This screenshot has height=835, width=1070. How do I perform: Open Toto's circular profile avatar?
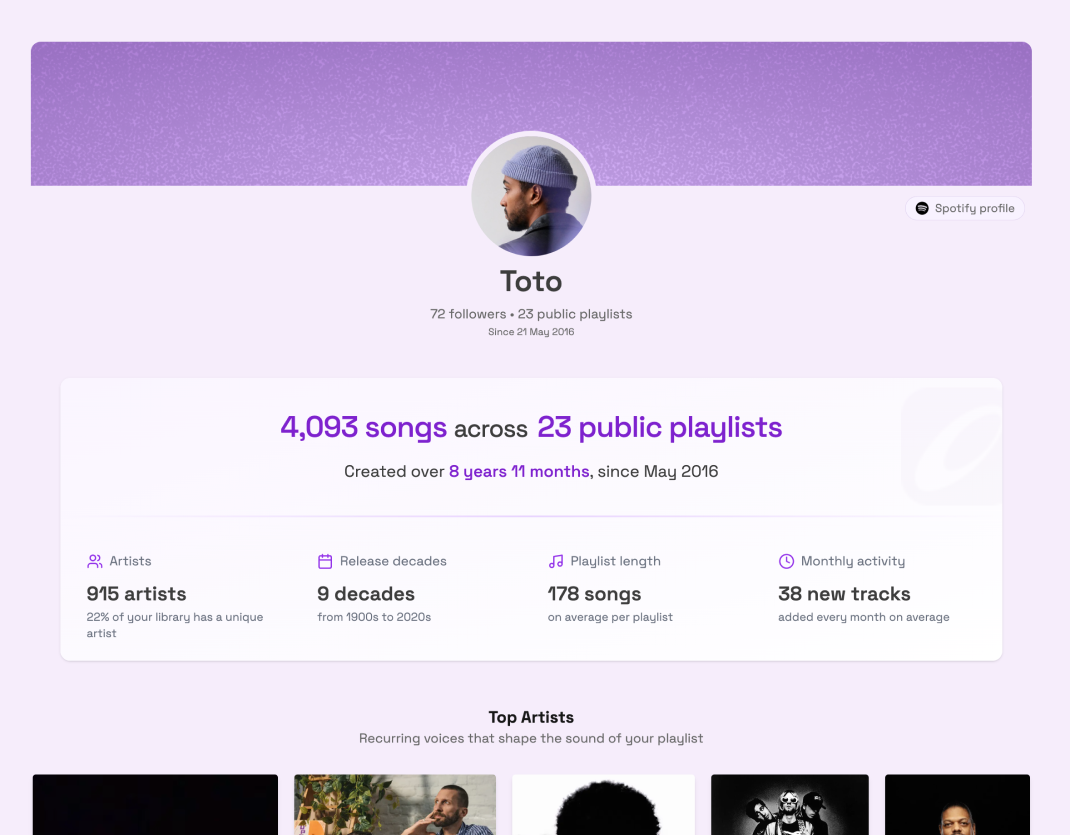(531, 195)
